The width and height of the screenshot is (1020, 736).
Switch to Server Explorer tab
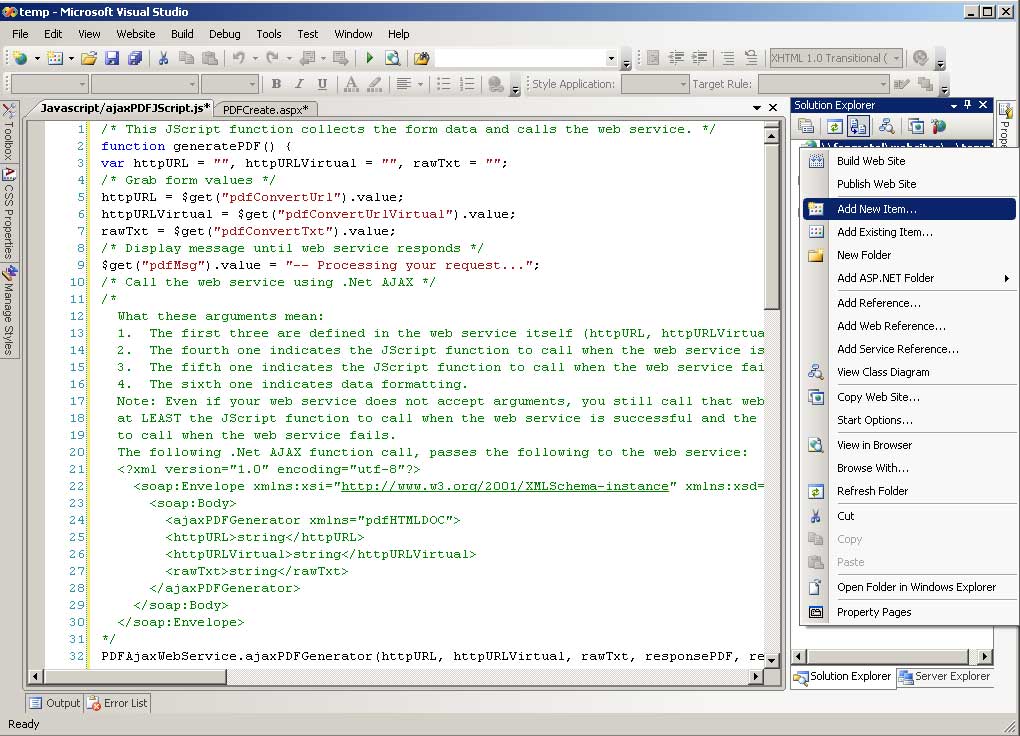pyautogui.click(x=945, y=677)
